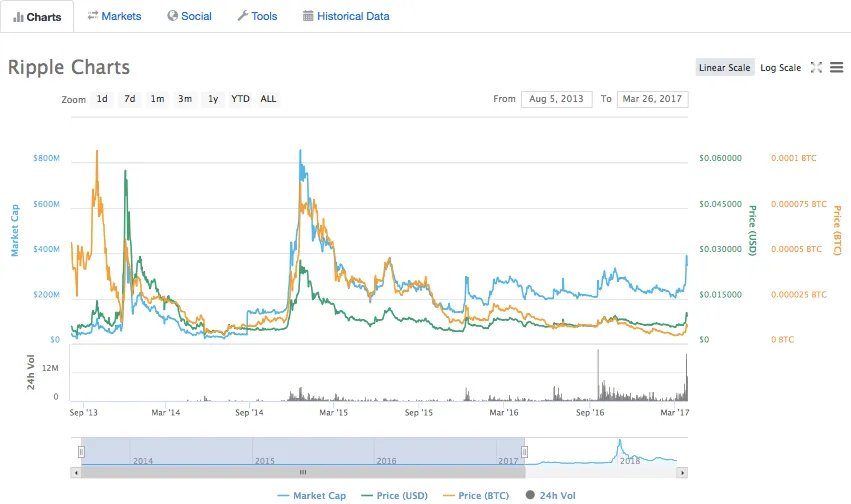Screen dimensions: 851x504
Task: Click the Sep '16 x-axis label
Action: 590,412
